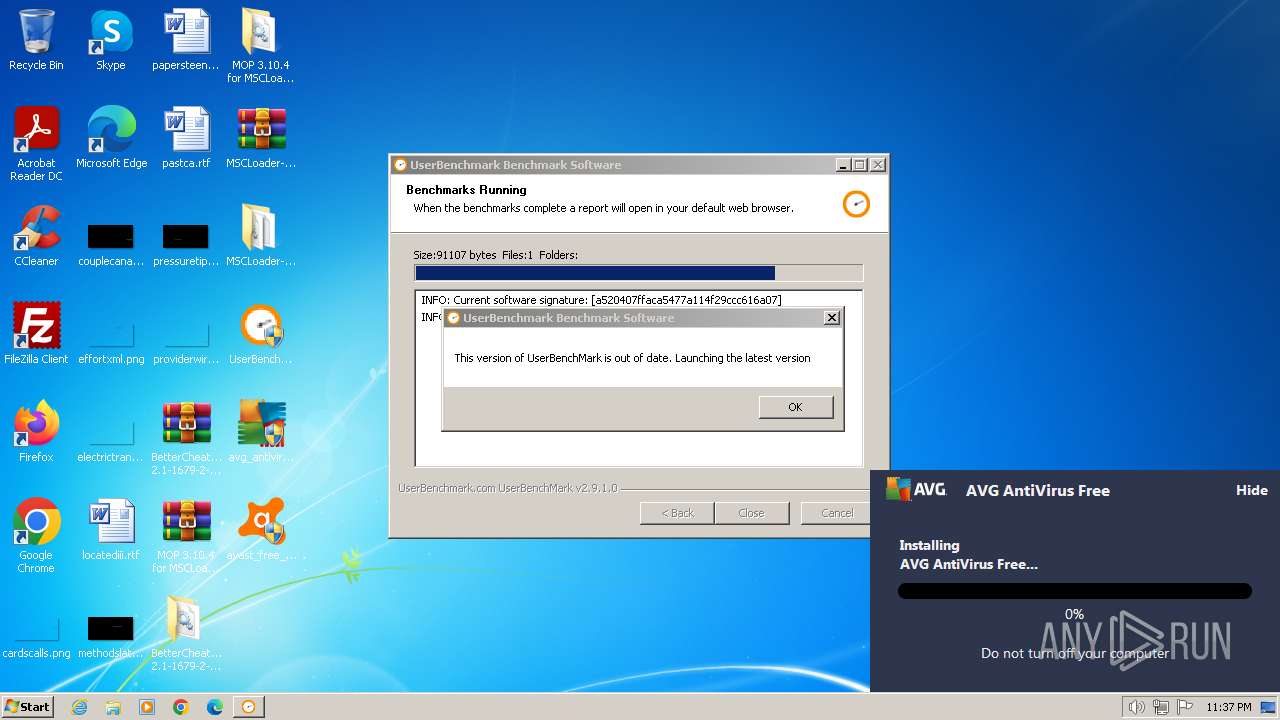Click the AVG installation progress bar
The image size is (1280, 720).
pos(1075,591)
